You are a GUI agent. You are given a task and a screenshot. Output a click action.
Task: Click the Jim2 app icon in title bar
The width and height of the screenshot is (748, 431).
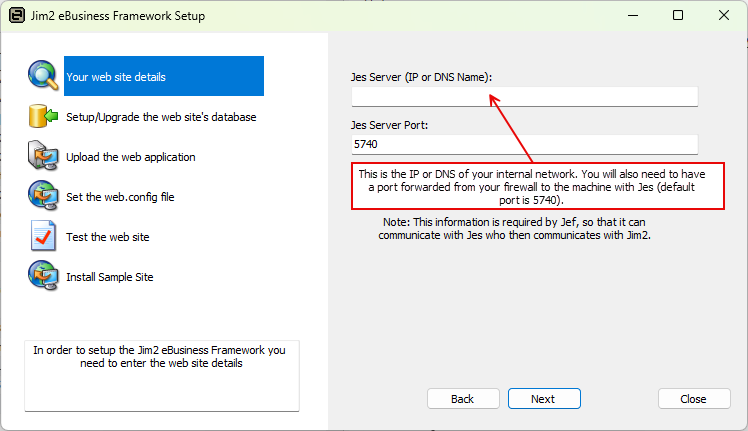click(x=16, y=16)
